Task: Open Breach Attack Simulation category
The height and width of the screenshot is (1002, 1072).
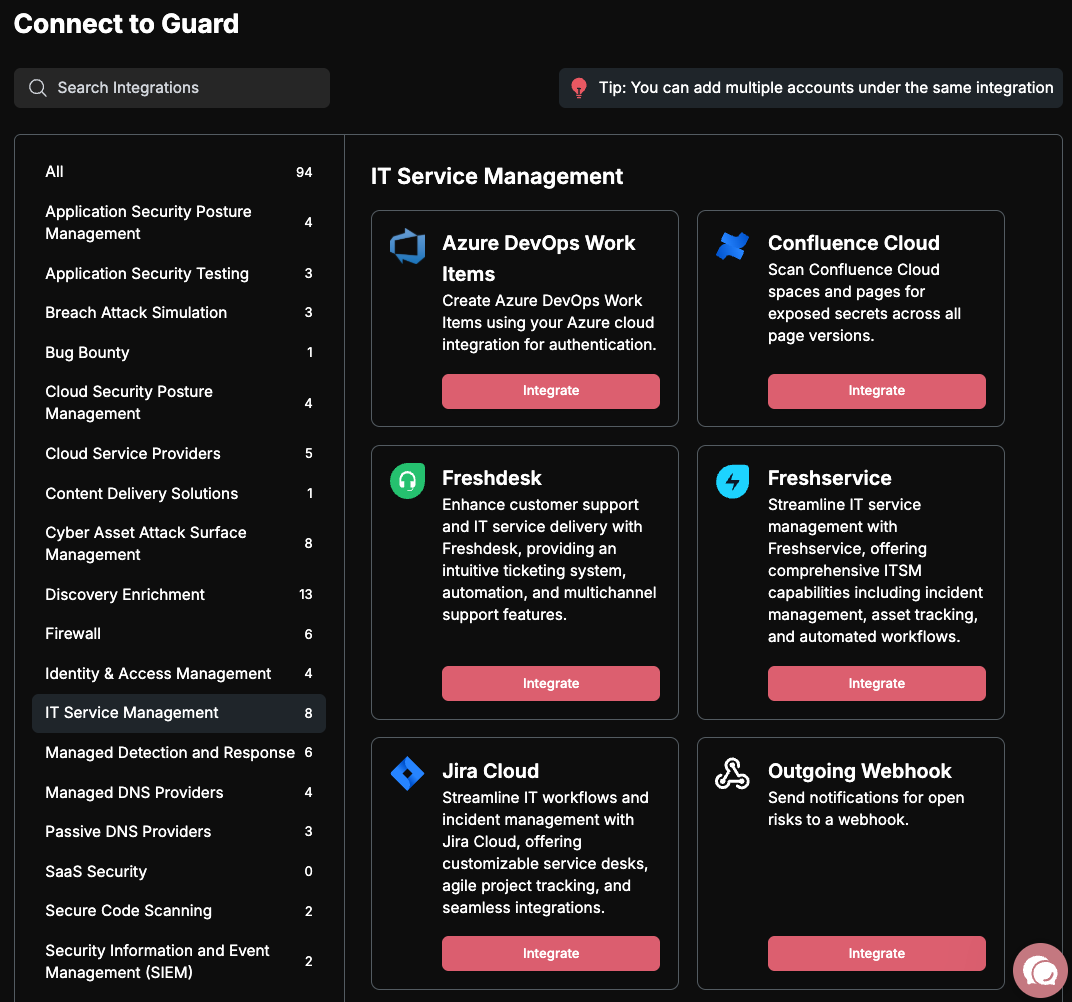Action: pyautogui.click(x=178, y=312)
